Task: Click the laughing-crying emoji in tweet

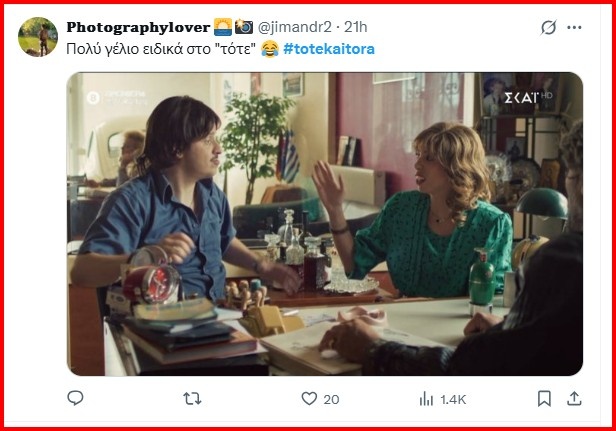Action: point(270,49)
